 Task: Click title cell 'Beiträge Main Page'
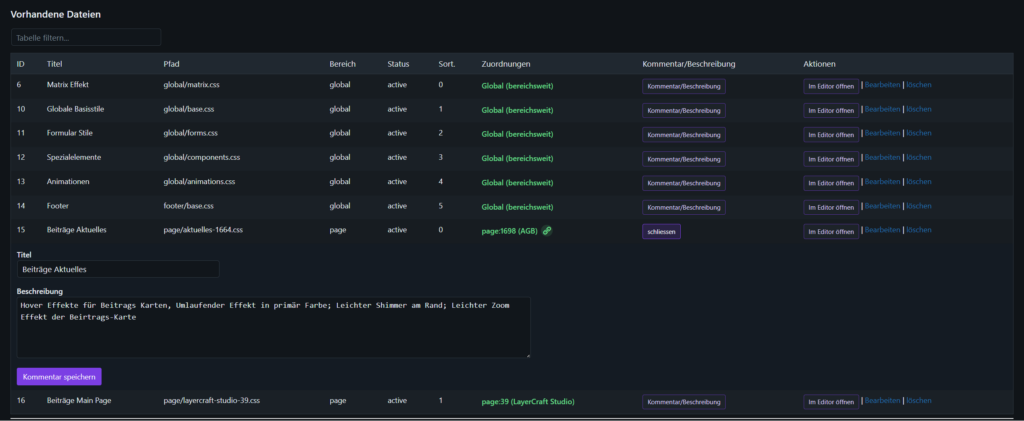click(x=79, y=401)
